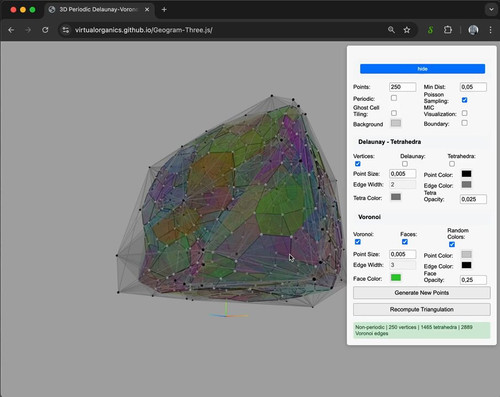The height and width of the screenshot is (397, 500).
Task: Open the Background color swatch
Action: pos(396,123)
